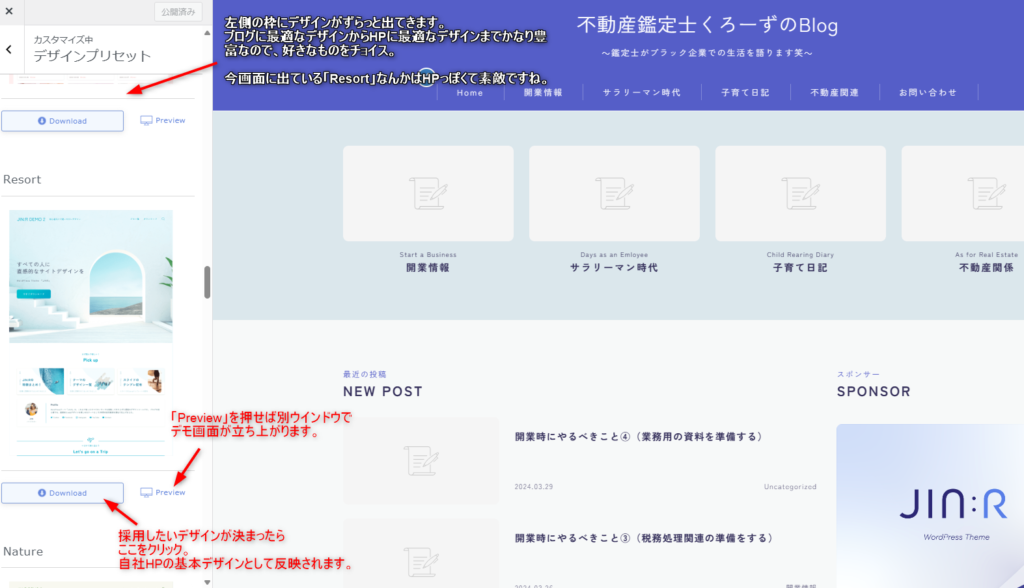Click the sidebar scrollbar handle
Screen dimensions: 1024x588
coord(207,282)
